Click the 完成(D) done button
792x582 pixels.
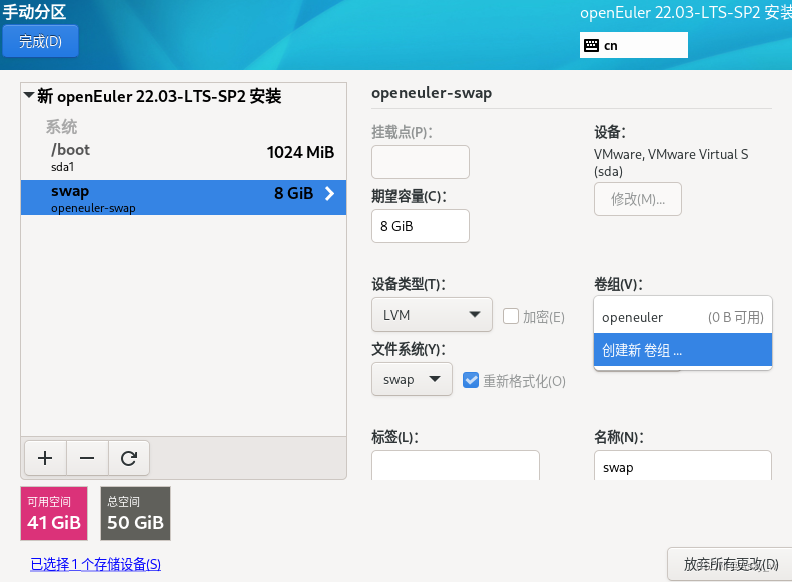40,41
